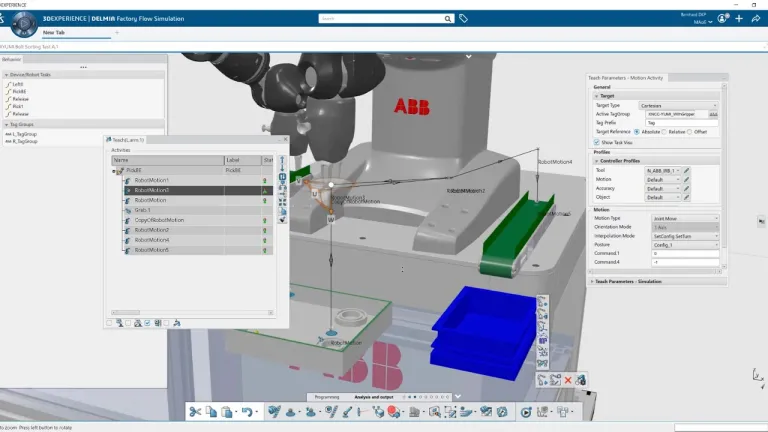Click the tag icon beside the search box
Image resolution: width=768 pixels, height=432 pixels.
click(x=463, y=19)
